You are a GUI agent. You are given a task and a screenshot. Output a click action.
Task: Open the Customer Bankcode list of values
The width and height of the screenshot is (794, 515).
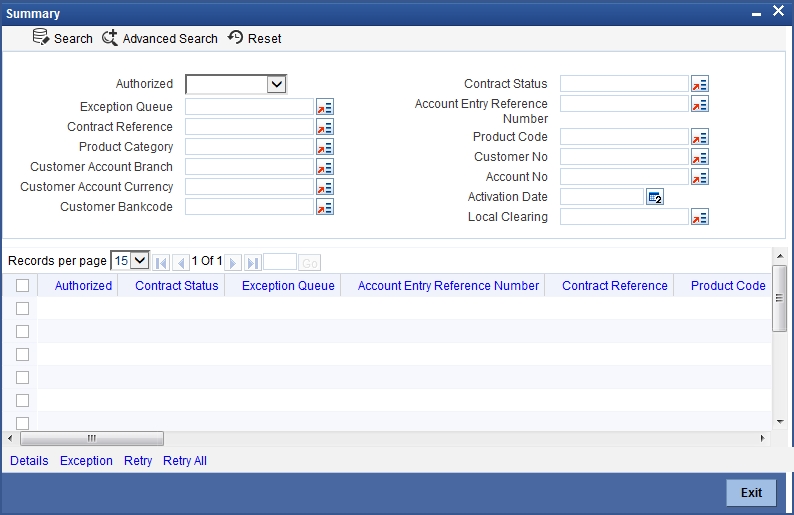(x=325, y=207)
